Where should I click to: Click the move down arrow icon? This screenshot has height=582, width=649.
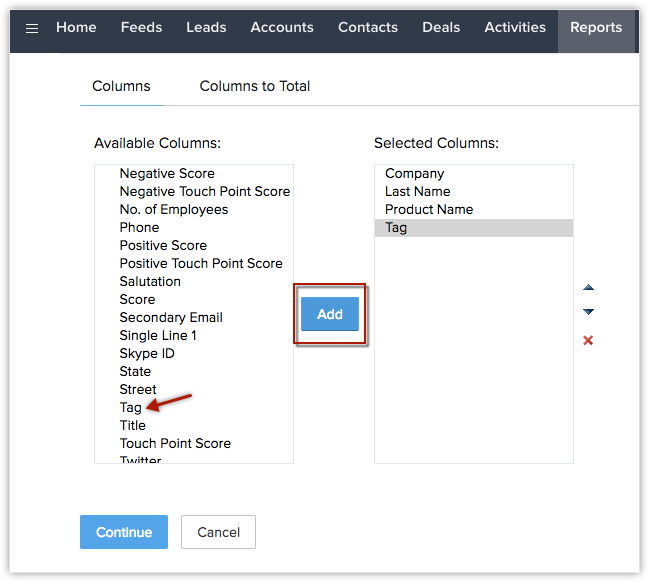pos(588,313)
